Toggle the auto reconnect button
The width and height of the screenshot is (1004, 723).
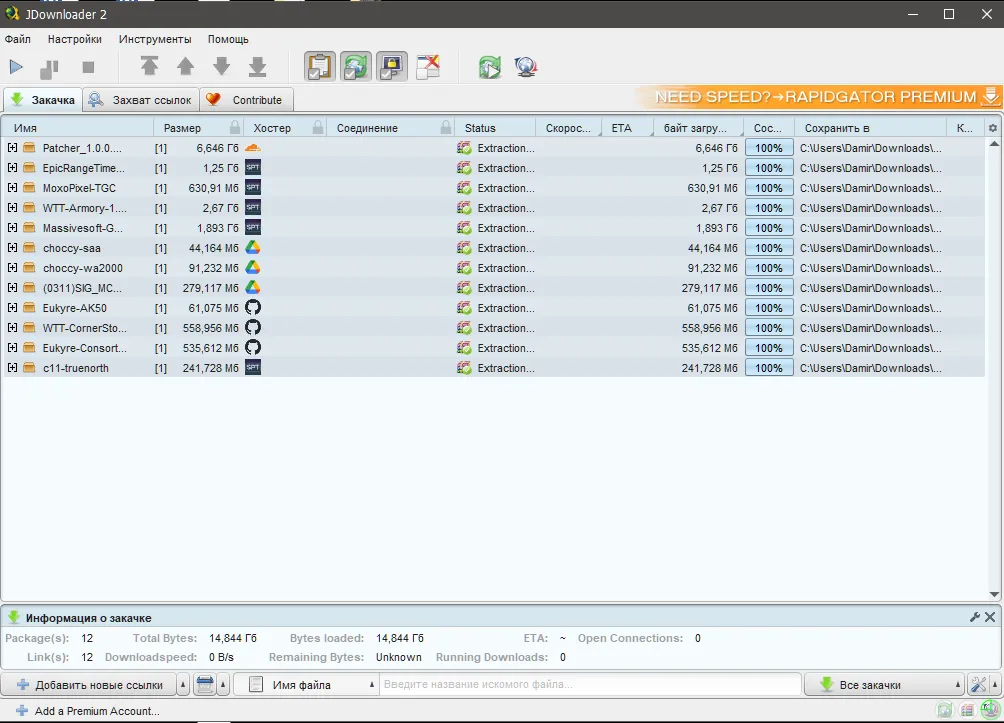[355, 67]
